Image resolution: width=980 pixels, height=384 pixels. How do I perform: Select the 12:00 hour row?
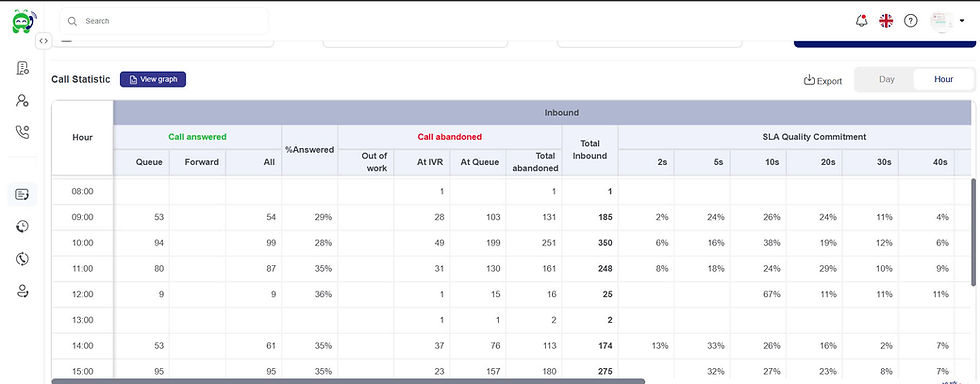512,295
